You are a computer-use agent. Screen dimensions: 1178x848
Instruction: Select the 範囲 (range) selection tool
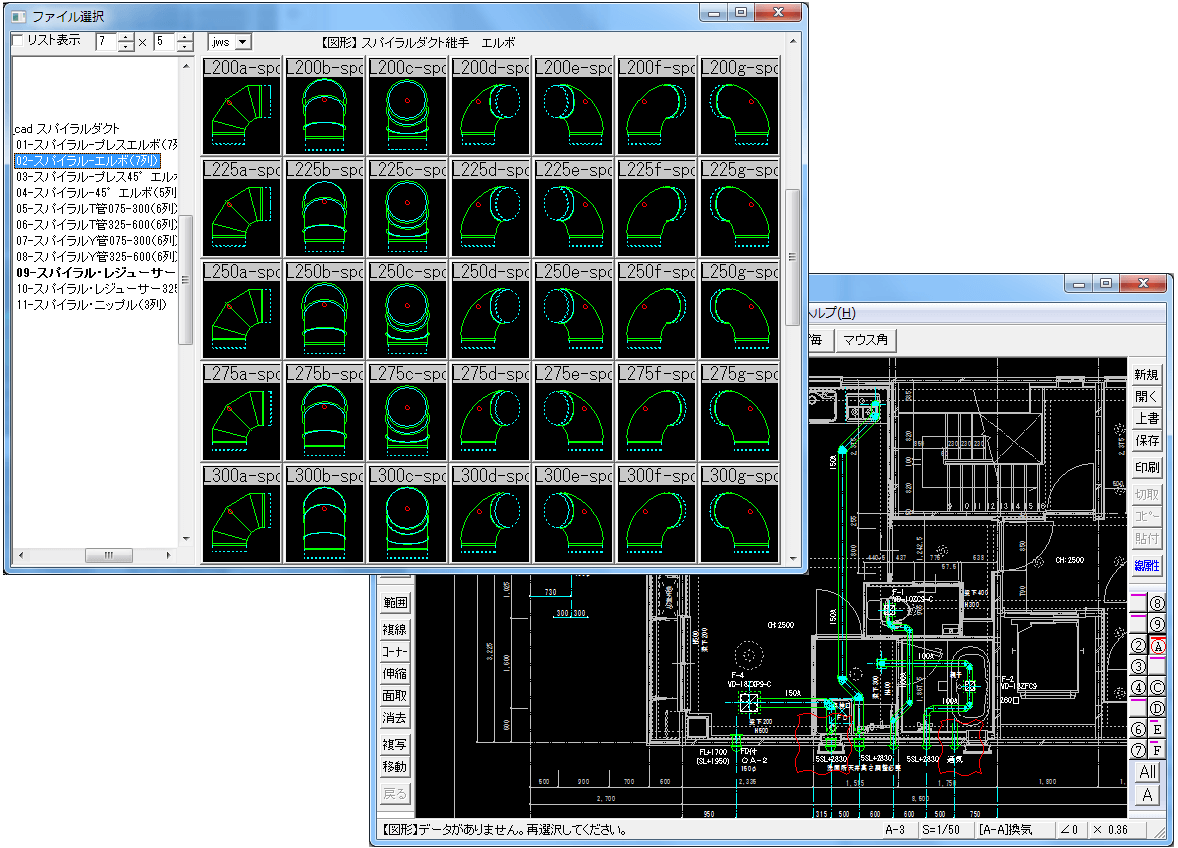(x=395, y=603)
